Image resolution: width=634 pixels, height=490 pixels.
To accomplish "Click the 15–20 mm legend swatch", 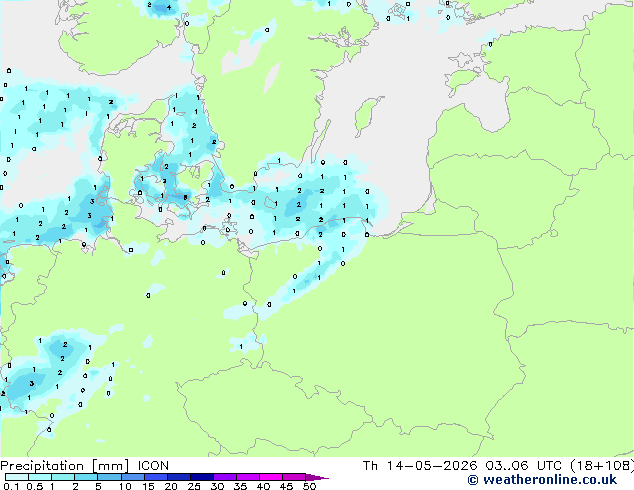I will tap(156, 477).
